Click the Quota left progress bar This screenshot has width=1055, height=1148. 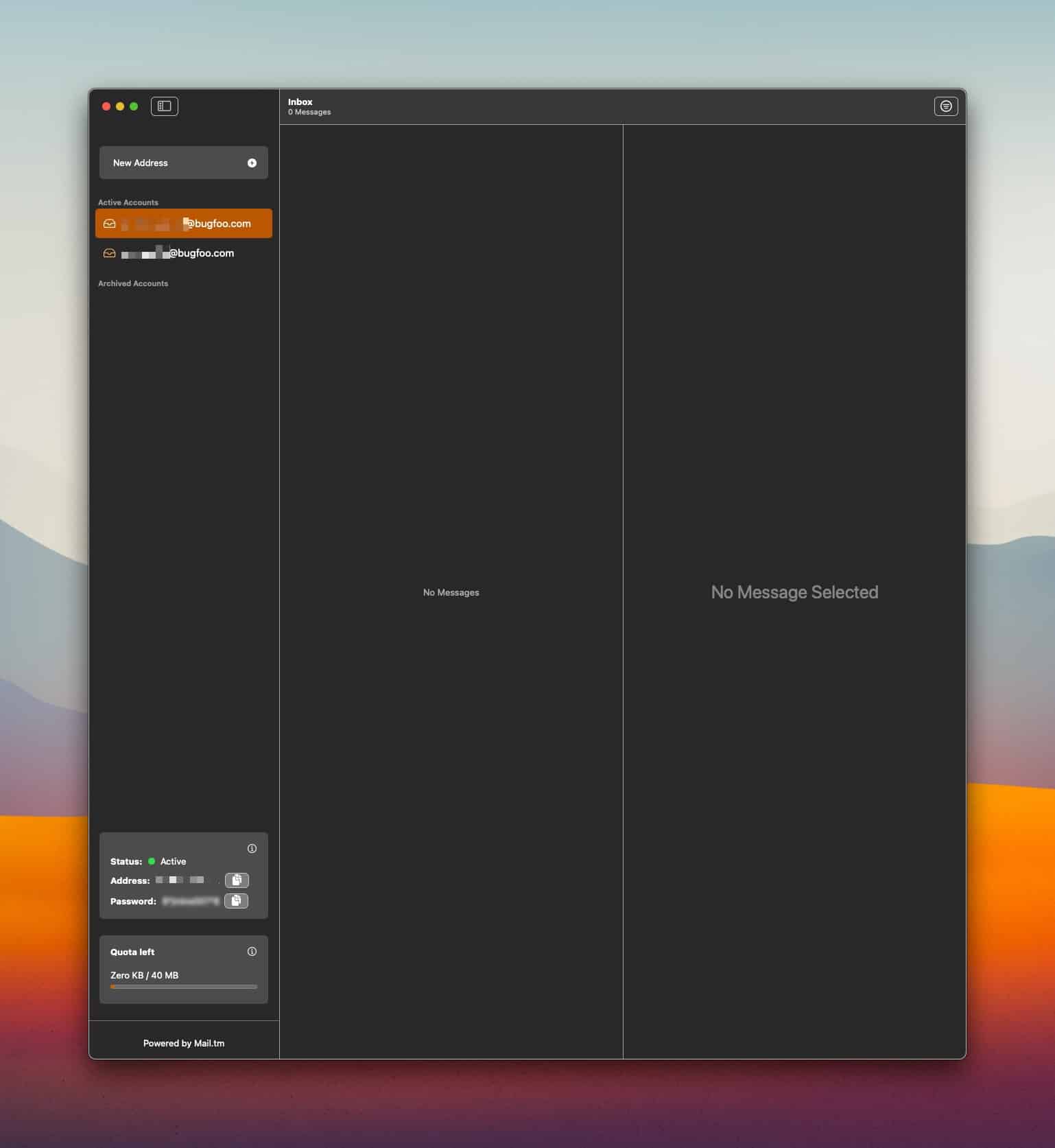point(184,987)
